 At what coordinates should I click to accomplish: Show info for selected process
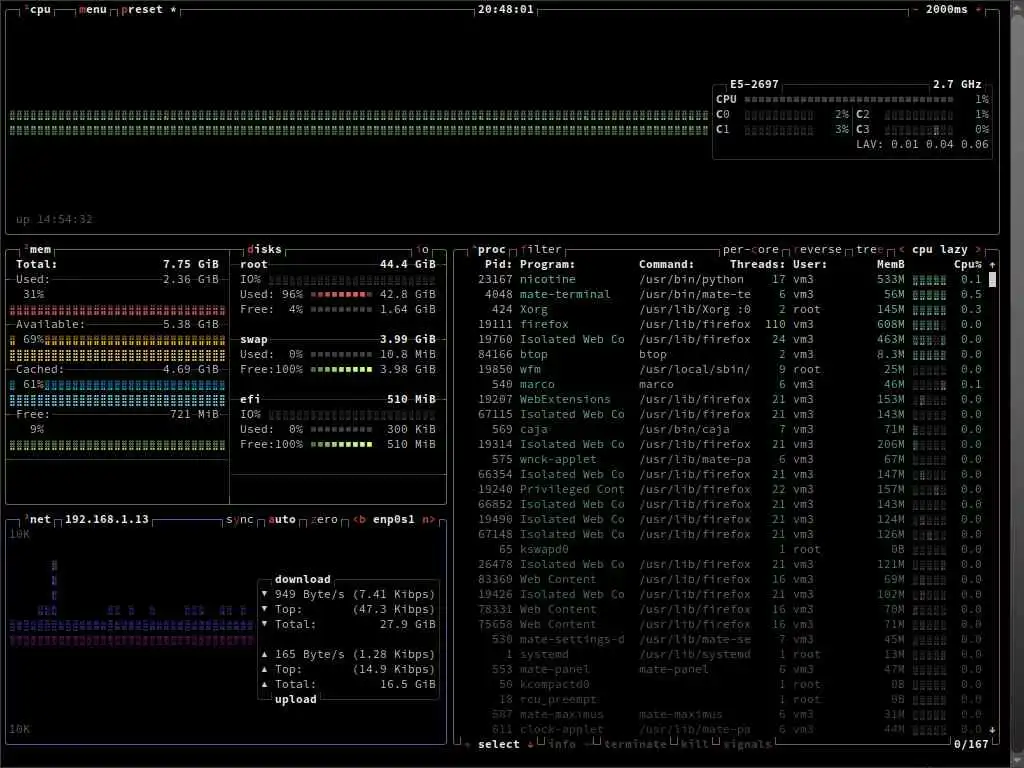tap(561, 744)
